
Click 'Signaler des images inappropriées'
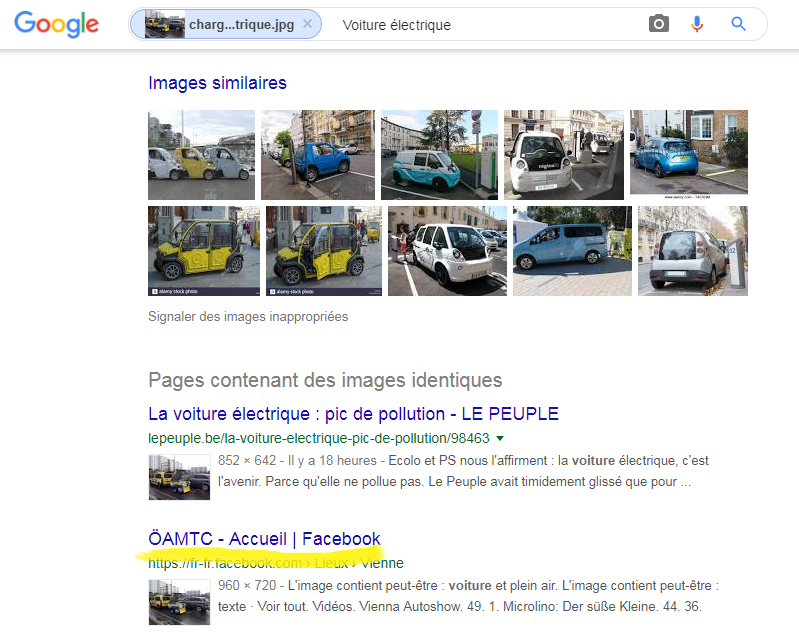coord(248,316)
